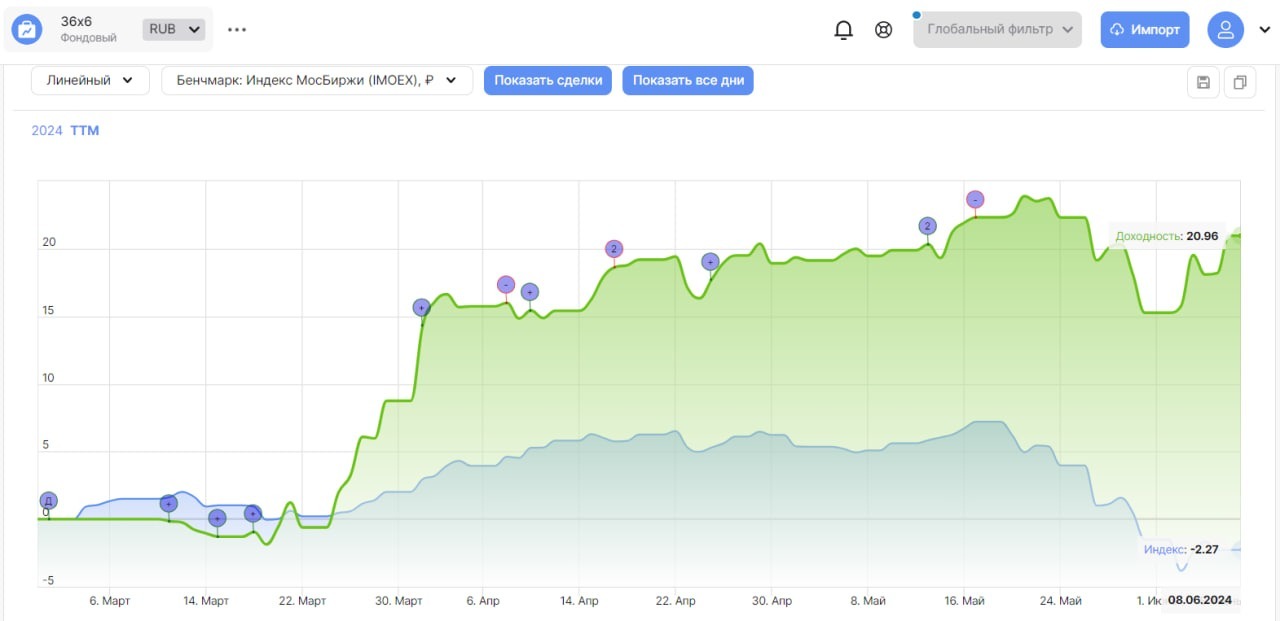Open the Бенчмарк Индекс МосБиржи dropdown
The width and height of the screenshot is (1280, 621).
click(317, 81)
